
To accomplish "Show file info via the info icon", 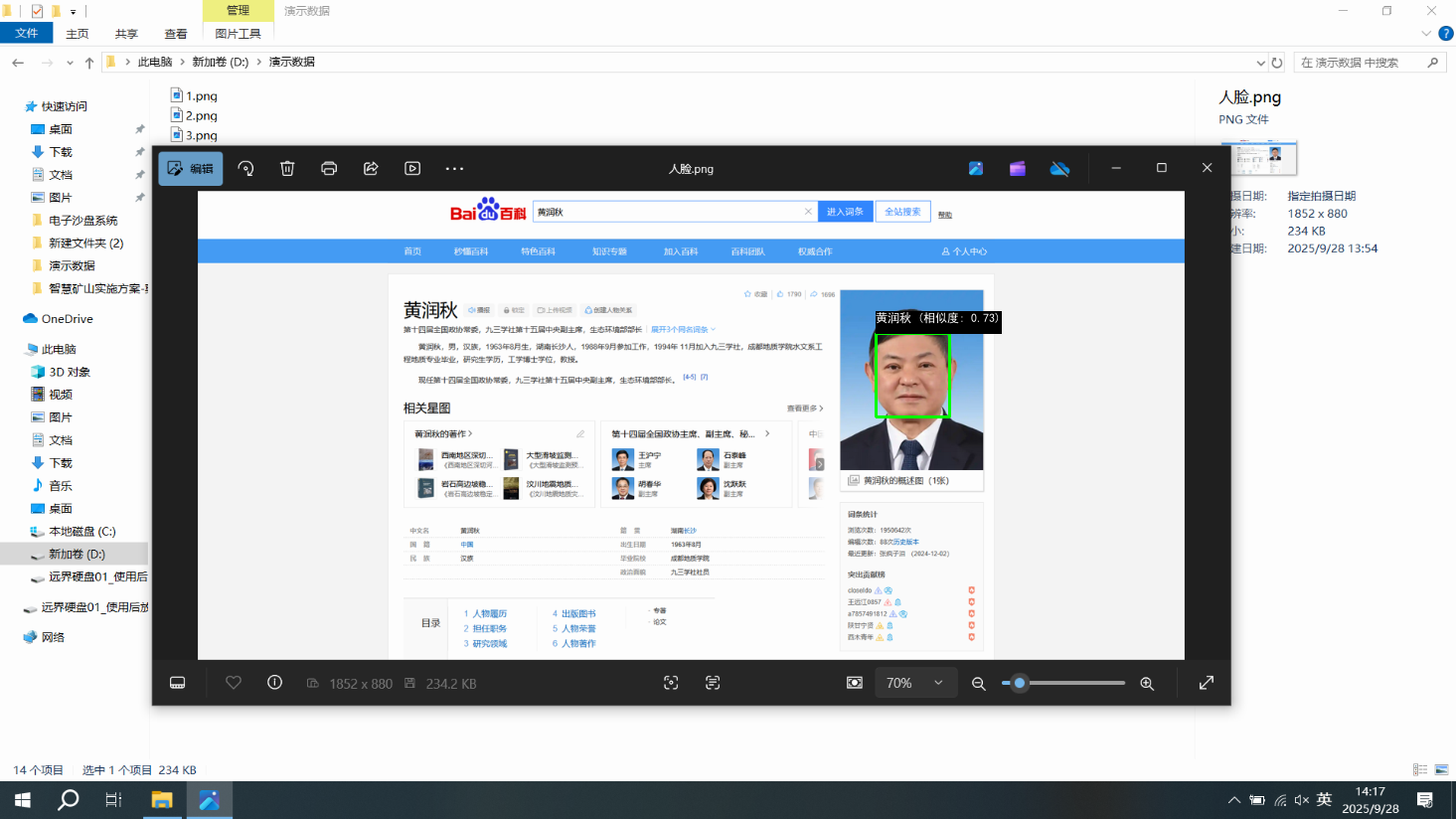I will (274, 683).
